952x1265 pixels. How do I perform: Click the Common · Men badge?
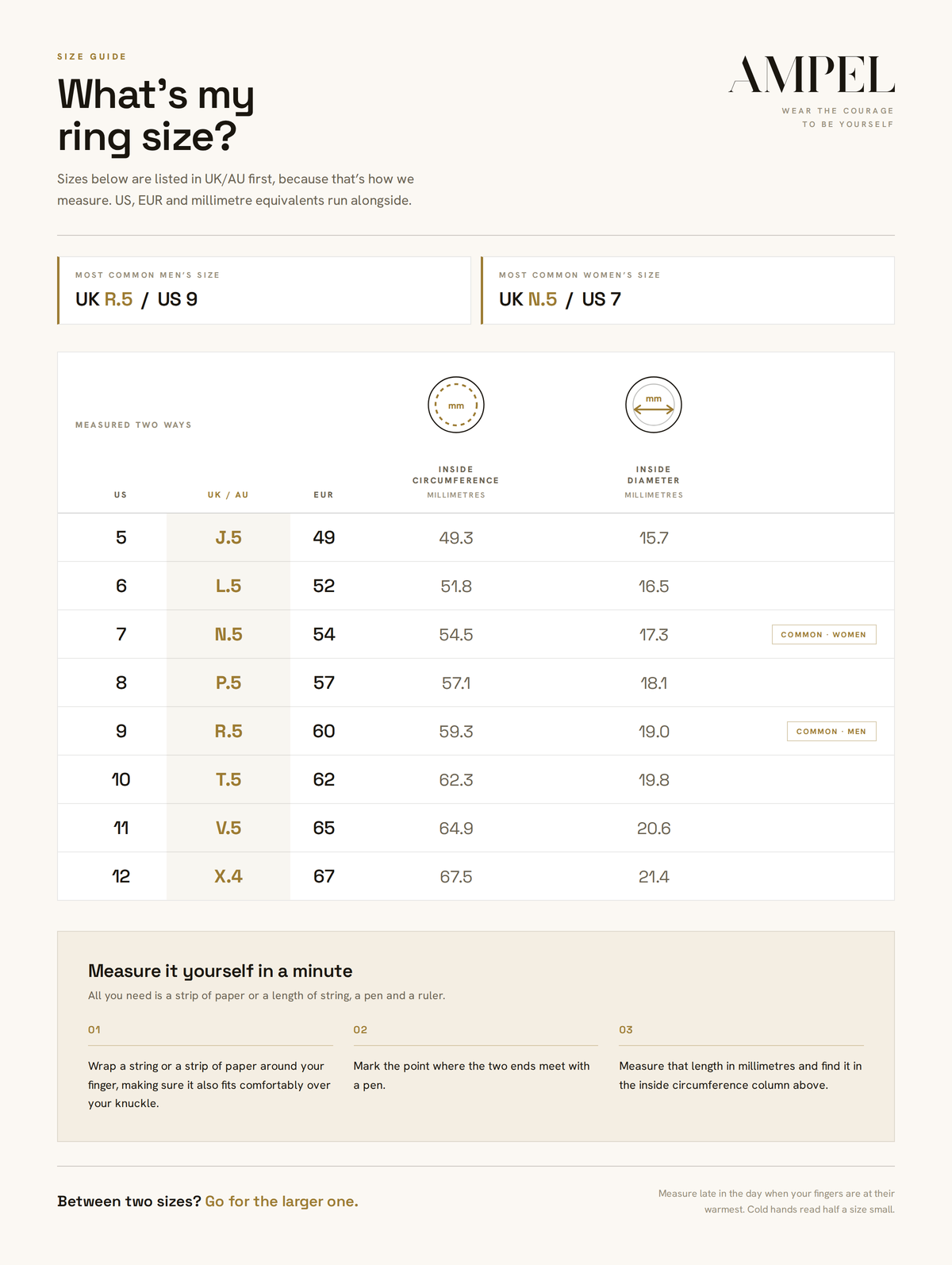tap(831, 731)
